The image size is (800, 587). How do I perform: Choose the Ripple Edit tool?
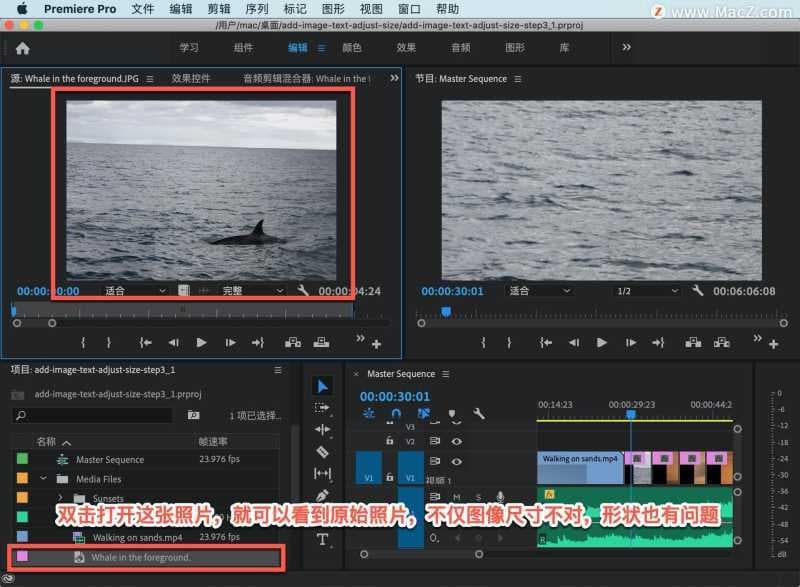[x=322, y=430]
